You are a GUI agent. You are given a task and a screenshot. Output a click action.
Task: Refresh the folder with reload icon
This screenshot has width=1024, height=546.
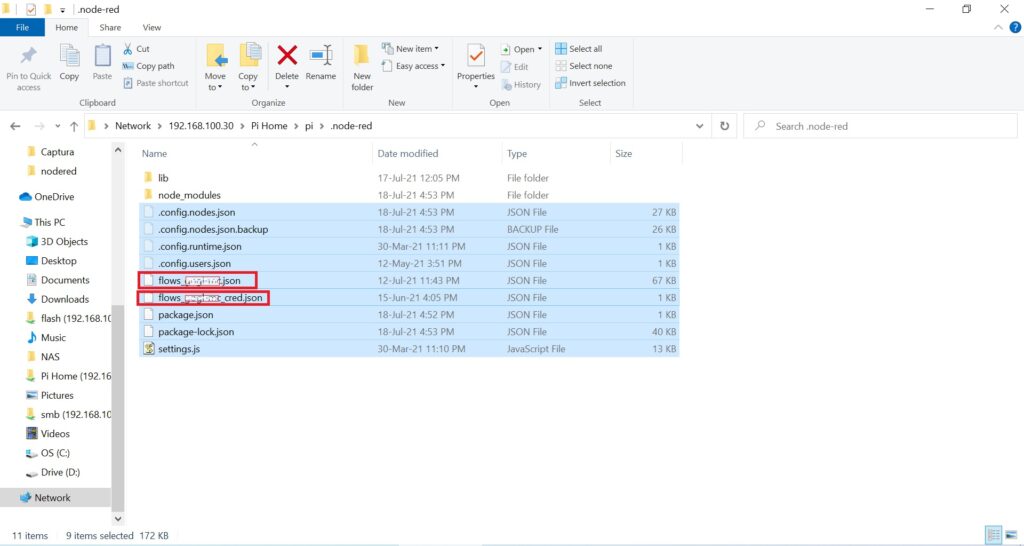[x=724, y=126]
